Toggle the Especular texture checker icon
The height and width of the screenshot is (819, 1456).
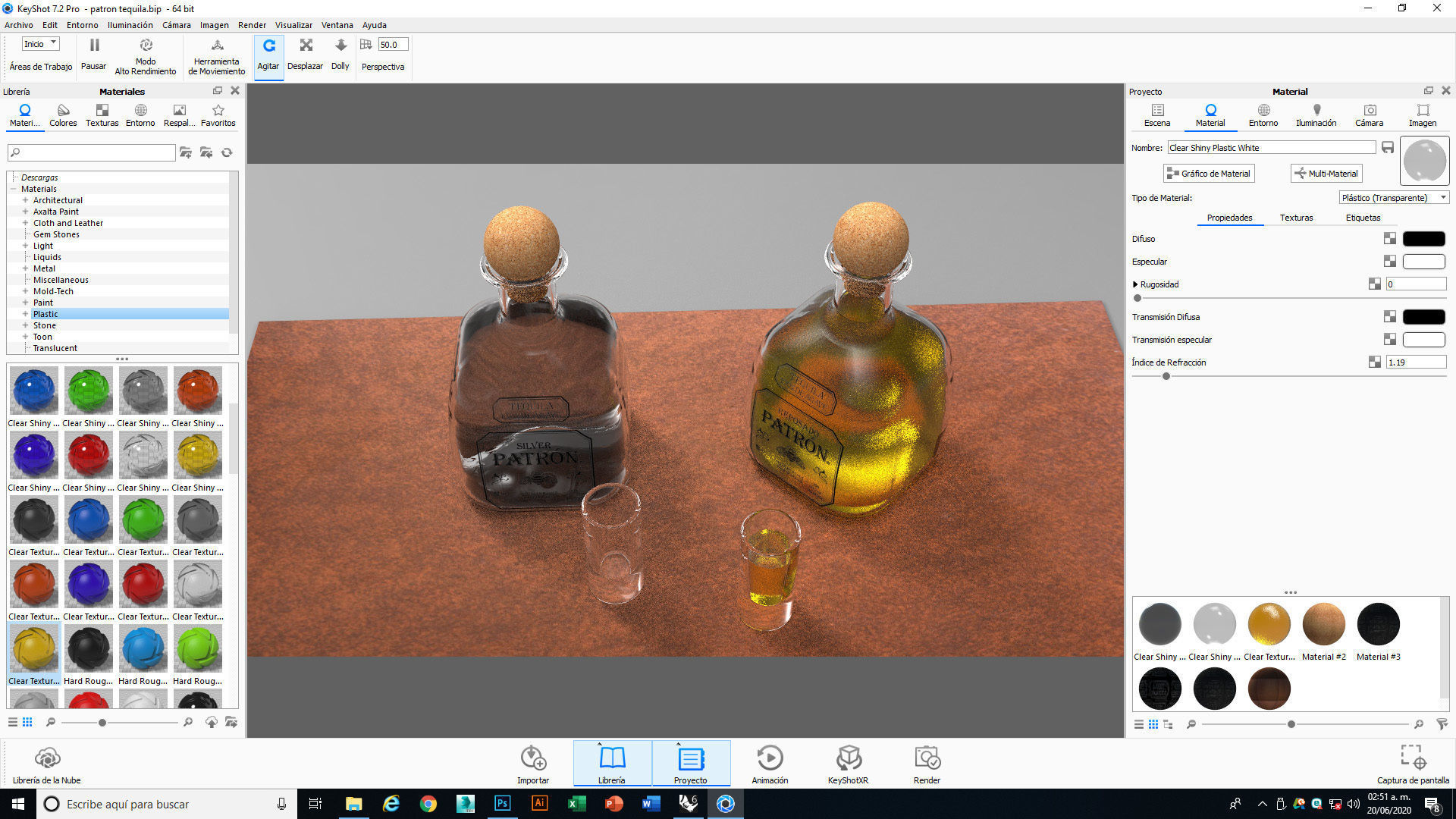(x=1389, y=262)
